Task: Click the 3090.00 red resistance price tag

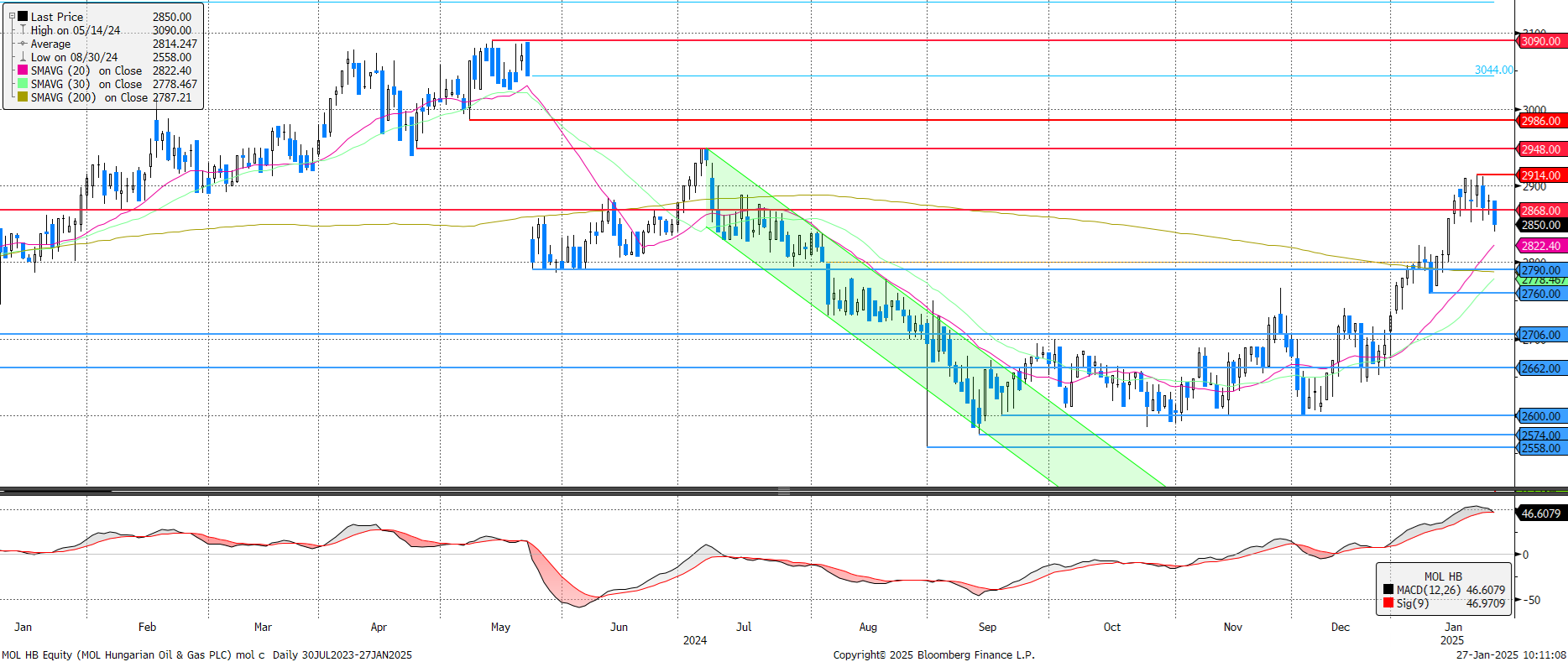Action: [x=1541, y=41]
